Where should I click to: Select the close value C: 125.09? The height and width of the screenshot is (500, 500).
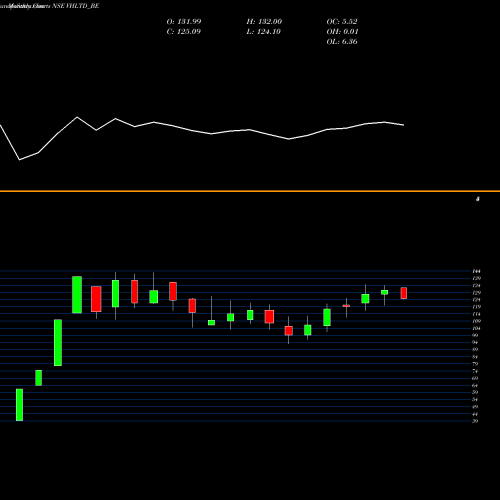pyautogui.click(x=184, y=32)
